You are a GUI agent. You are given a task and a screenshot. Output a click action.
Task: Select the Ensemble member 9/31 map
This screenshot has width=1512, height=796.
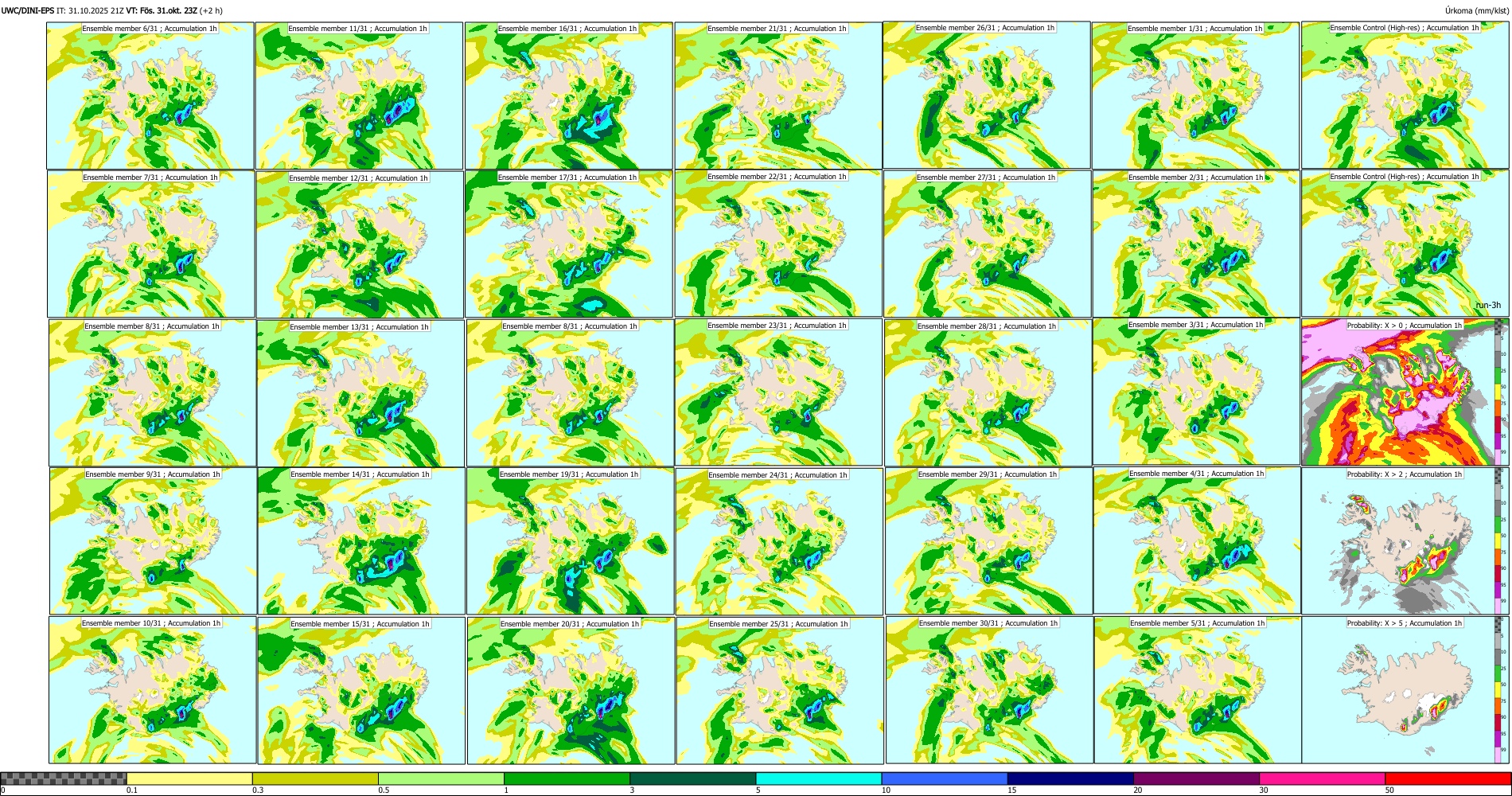(153, 540)
